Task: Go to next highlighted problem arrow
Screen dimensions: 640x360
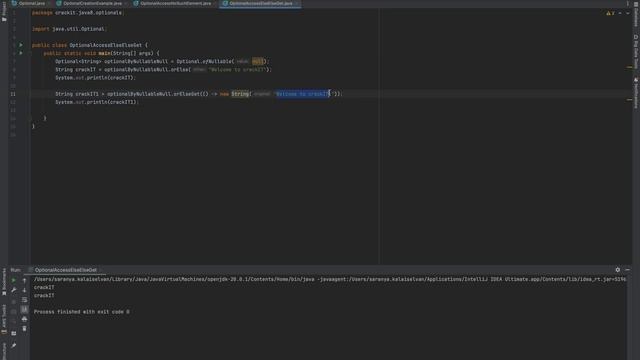Action: pos(628,13)
